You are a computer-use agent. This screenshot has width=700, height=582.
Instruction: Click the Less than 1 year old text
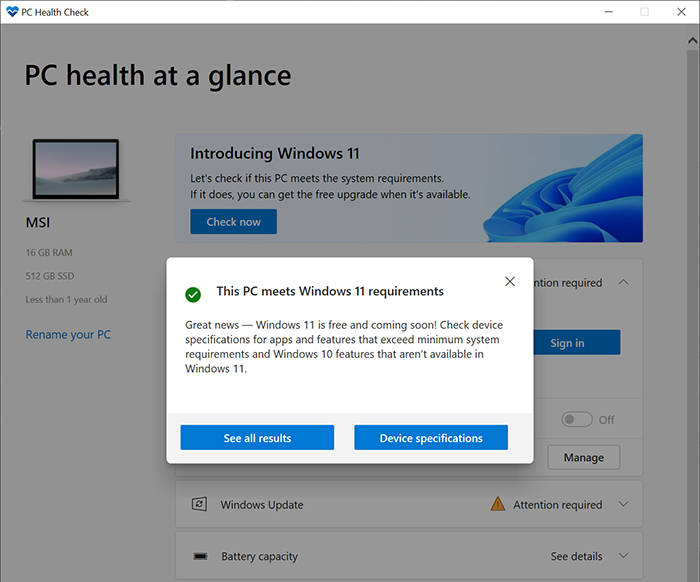click(66, 299)
